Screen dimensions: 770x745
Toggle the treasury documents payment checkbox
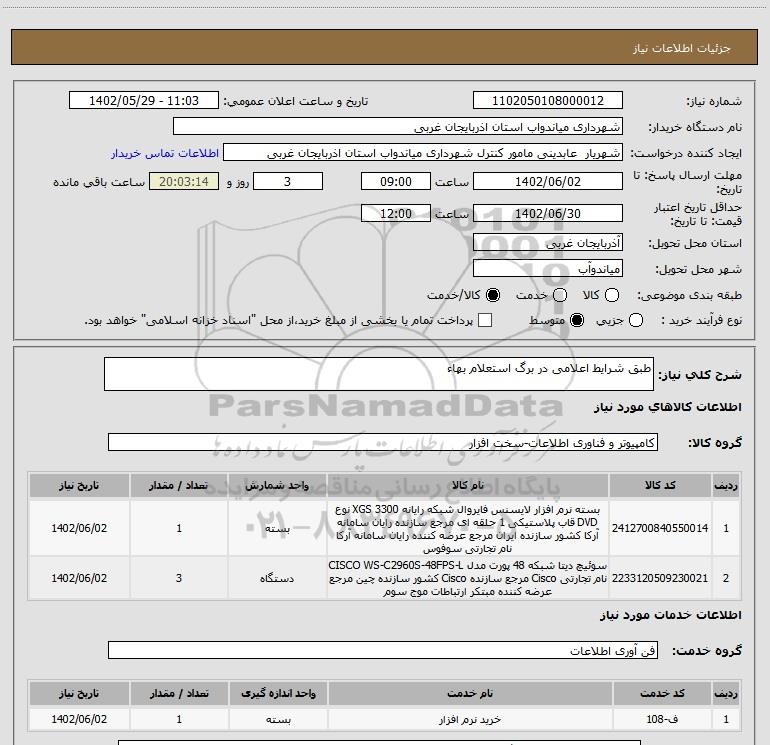point(486,320)
